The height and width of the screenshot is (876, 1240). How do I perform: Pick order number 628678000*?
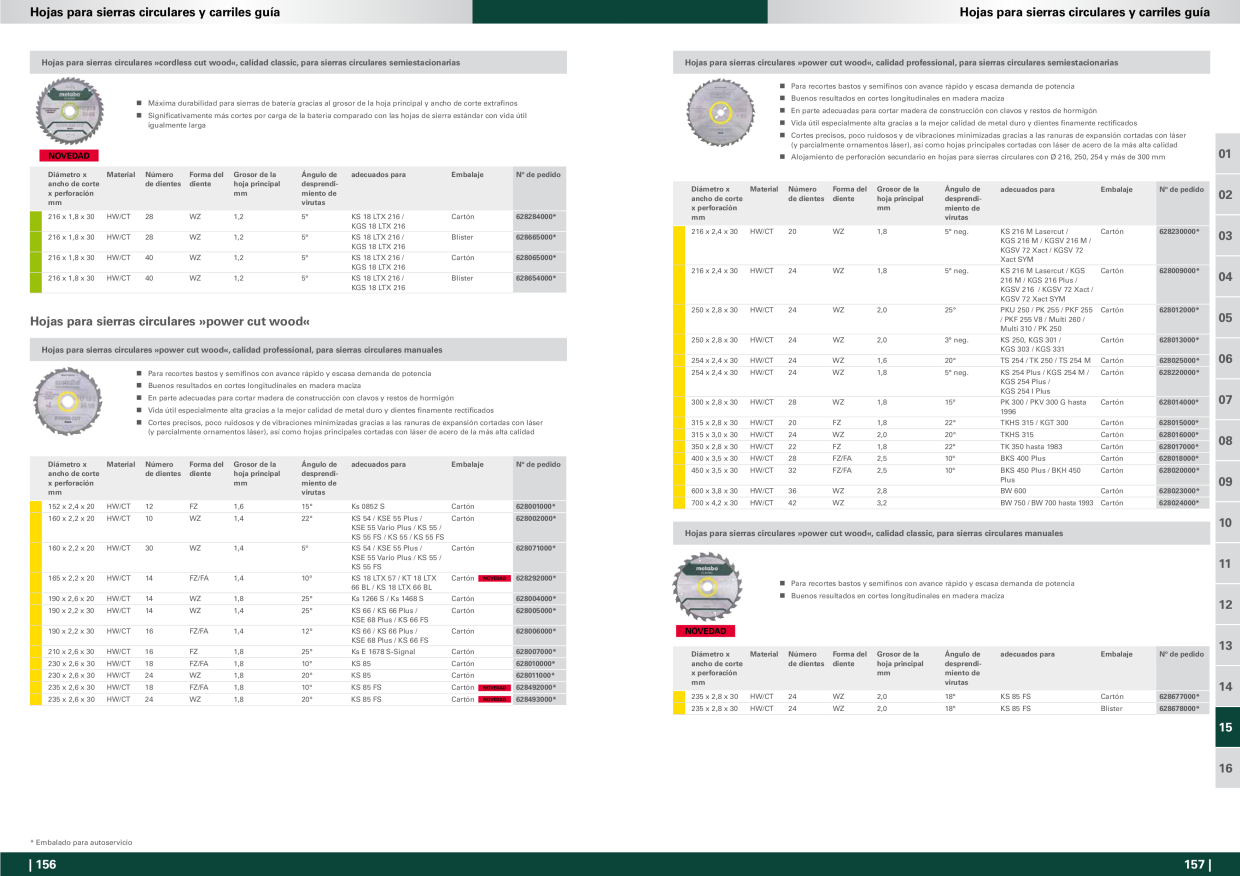point(1179,709)
